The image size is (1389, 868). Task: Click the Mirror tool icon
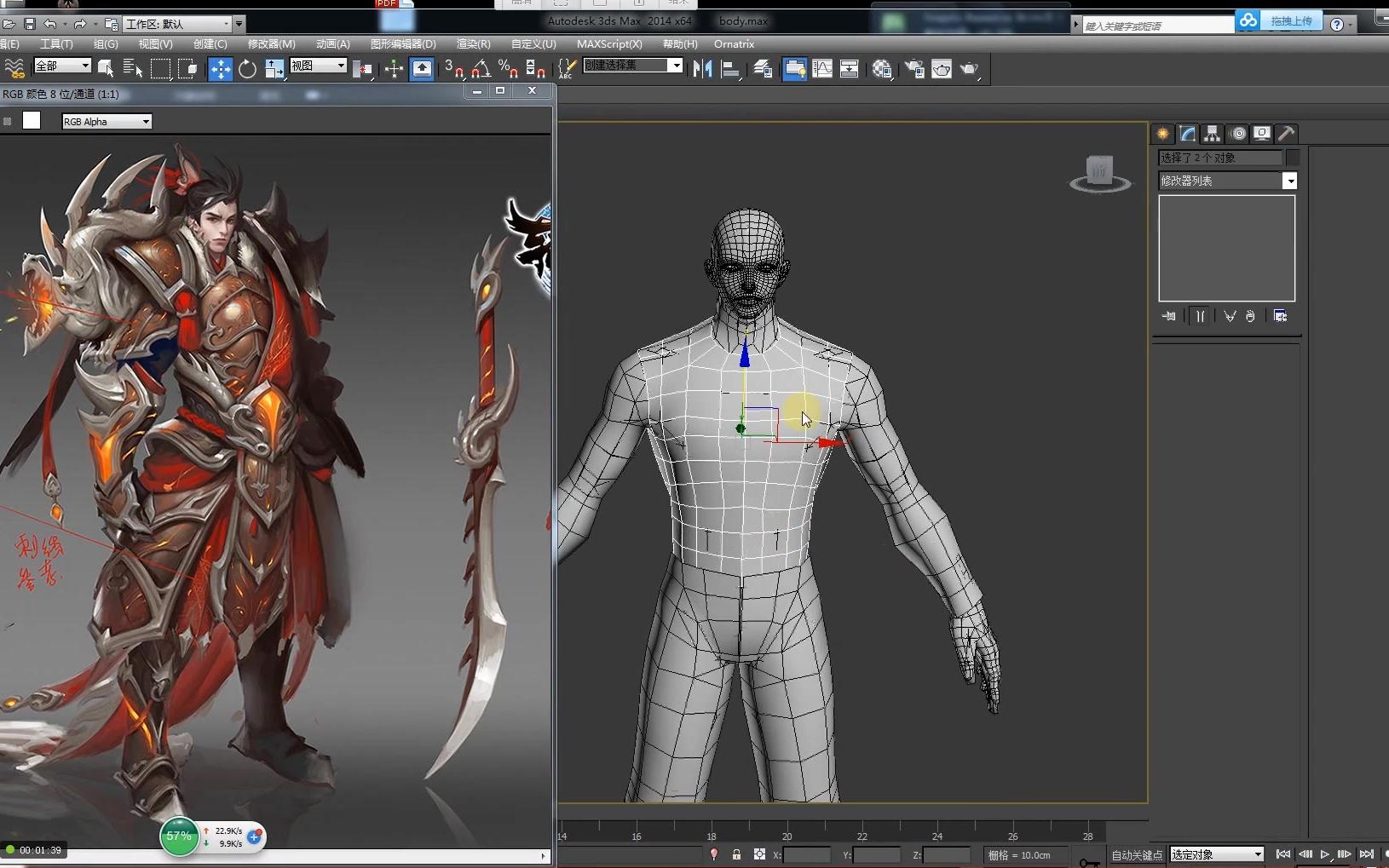702,69
